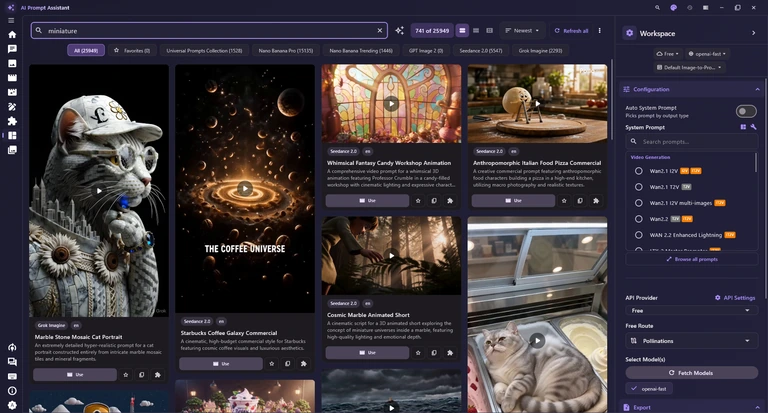Screen dimensions: 768x413
Task: Select the Wan2.1 I2V radio option
Action: pyautogui.click(x=639, y=171)
